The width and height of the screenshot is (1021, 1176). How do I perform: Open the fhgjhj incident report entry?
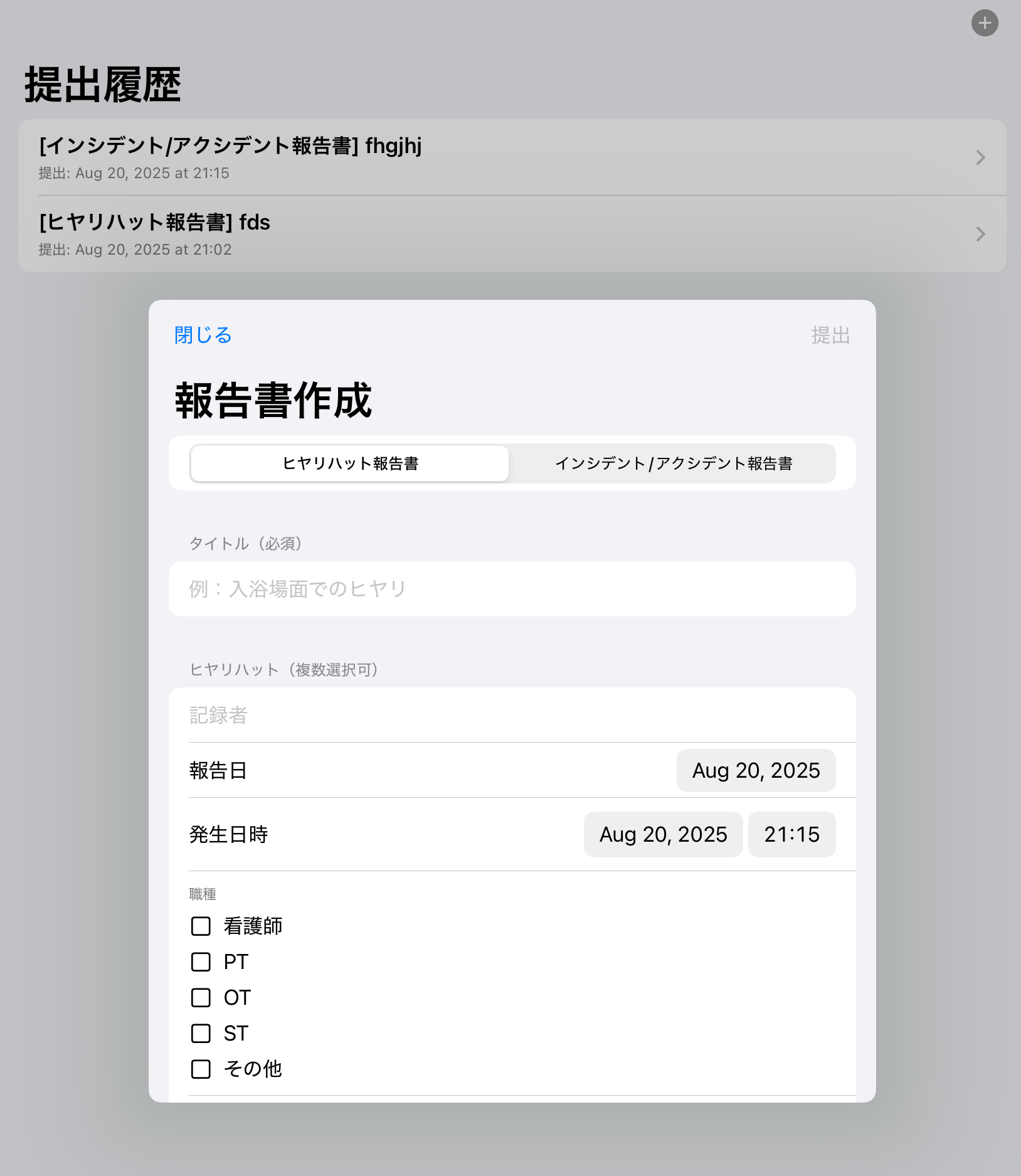point(230,157)
